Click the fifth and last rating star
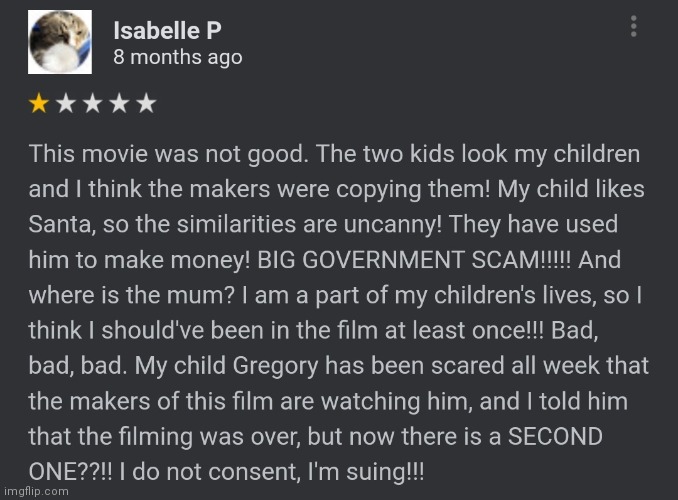Image resolution: width=678 pixels, height=500 pixels. coord(146,103)
